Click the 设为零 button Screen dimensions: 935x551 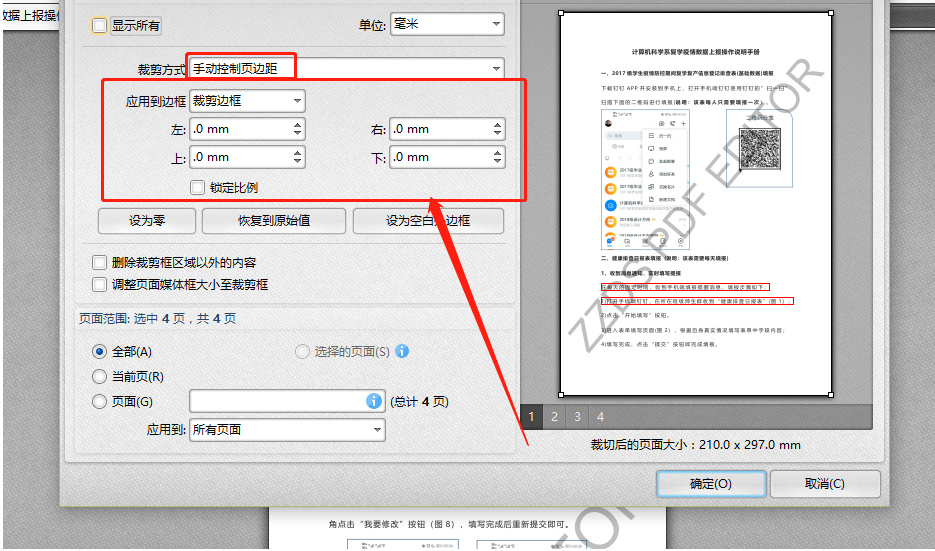pos(147,221)
